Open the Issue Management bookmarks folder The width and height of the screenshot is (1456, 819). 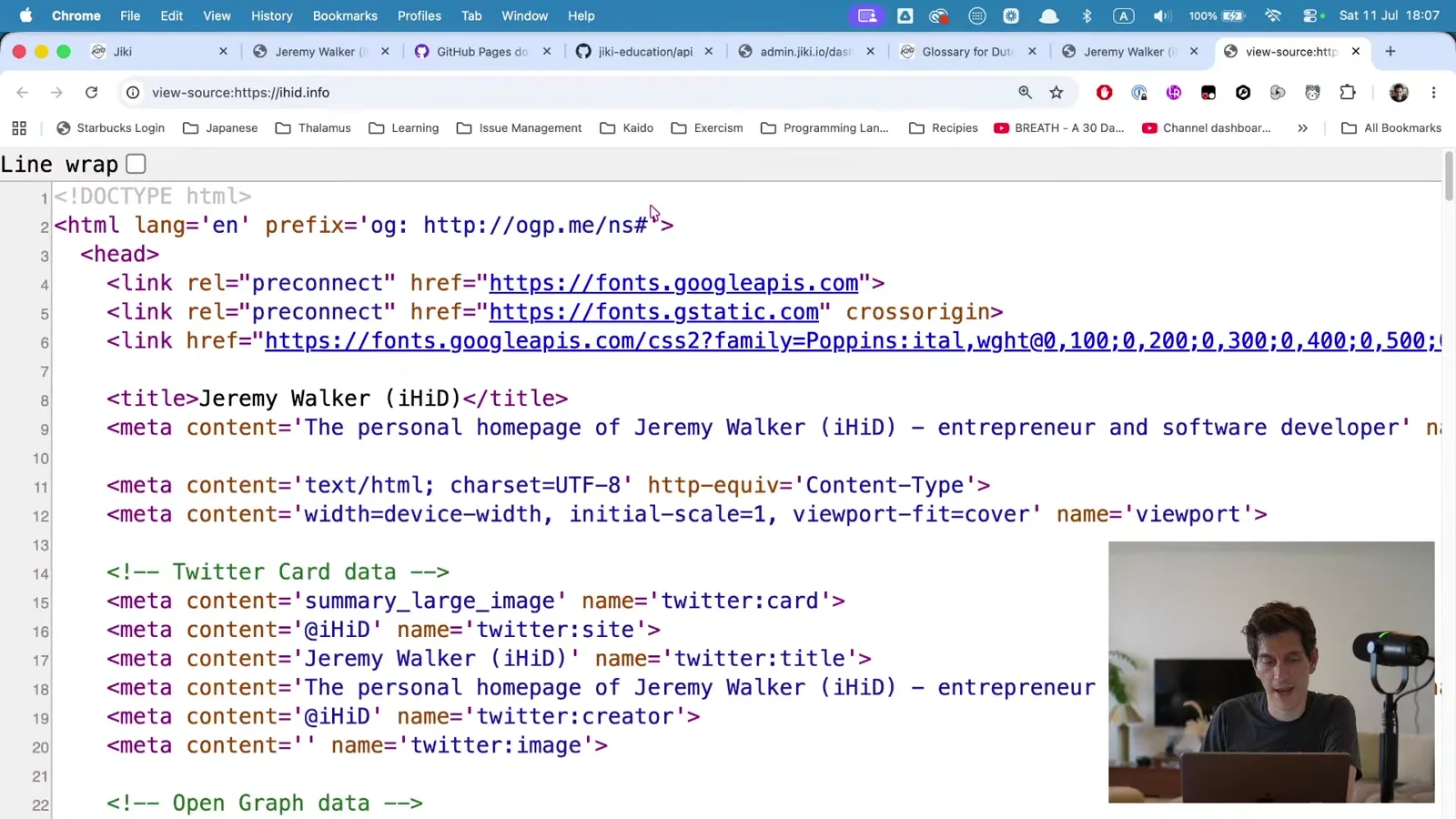coord(520,128)
